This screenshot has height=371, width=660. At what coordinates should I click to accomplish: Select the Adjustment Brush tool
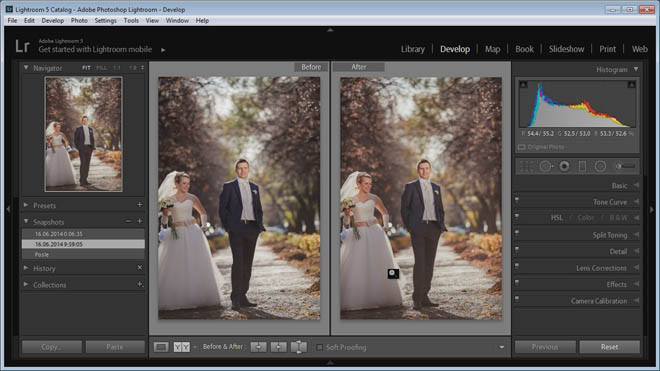(625, 166)
